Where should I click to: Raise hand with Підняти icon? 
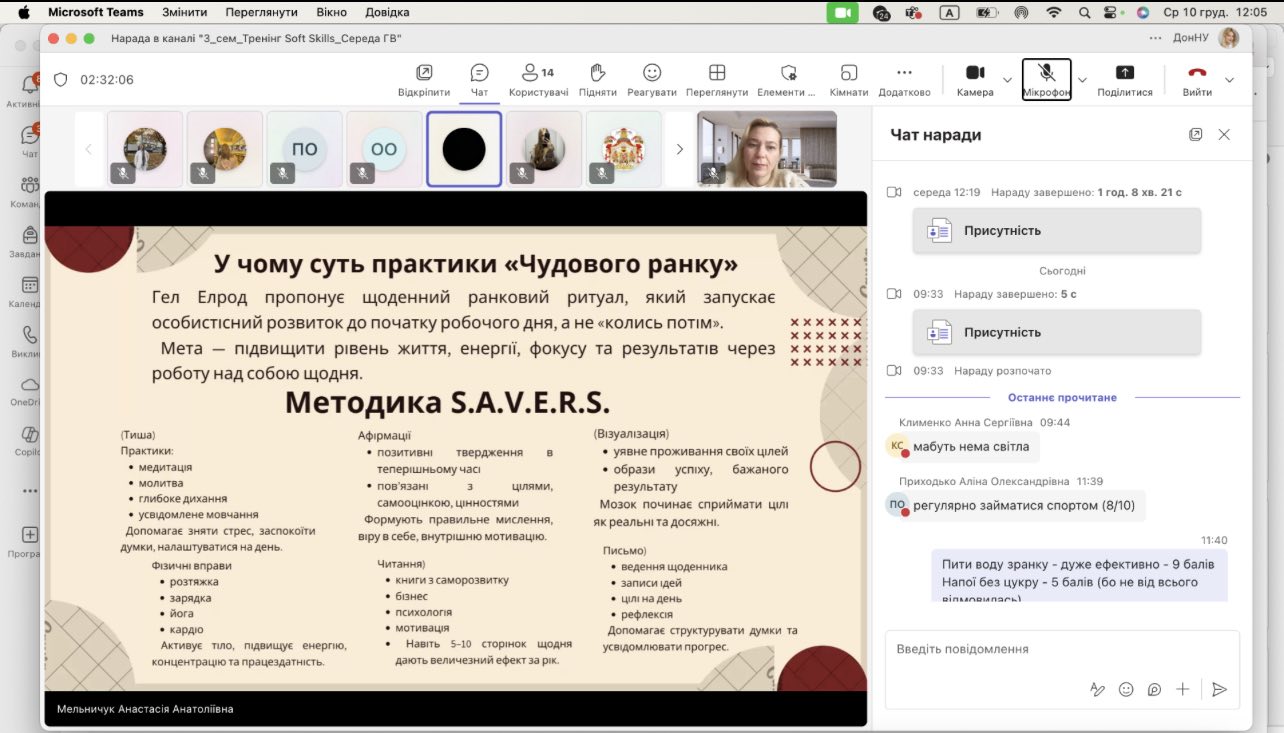point(597,73)
